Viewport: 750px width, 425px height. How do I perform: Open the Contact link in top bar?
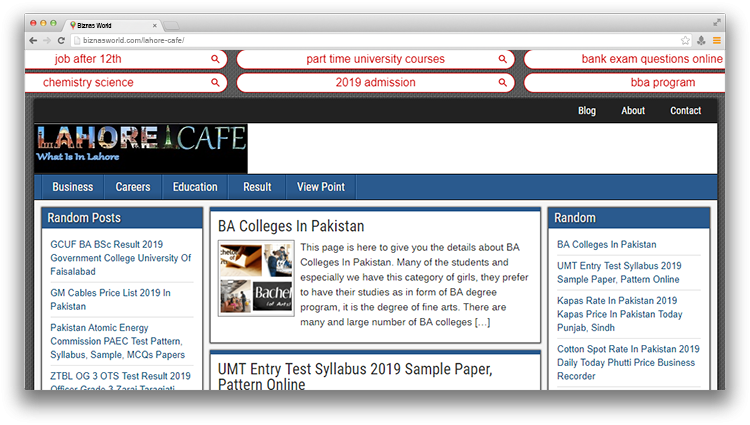point(685,111)
